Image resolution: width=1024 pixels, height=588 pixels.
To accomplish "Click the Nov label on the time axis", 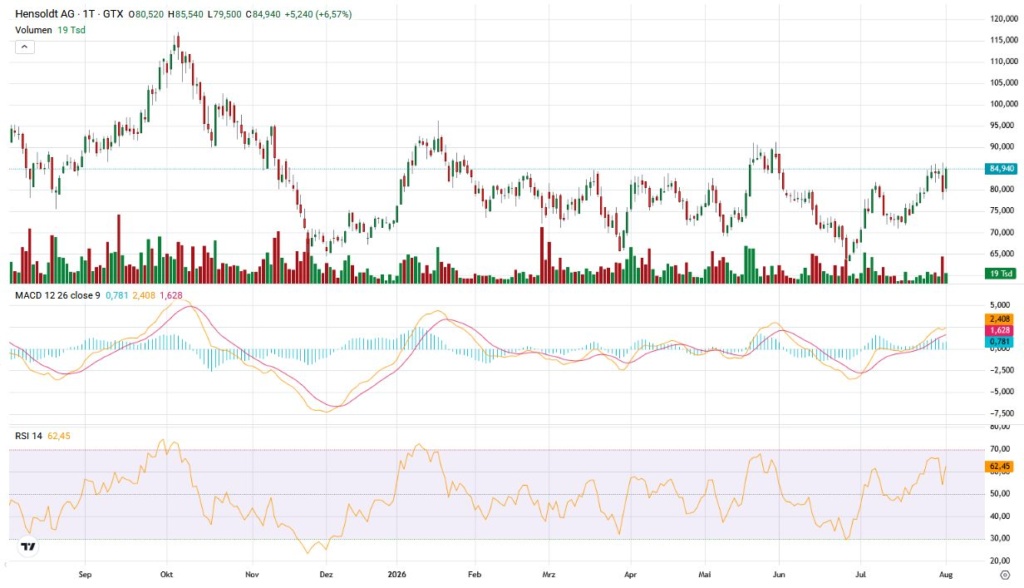I will [x=252, y=575].
